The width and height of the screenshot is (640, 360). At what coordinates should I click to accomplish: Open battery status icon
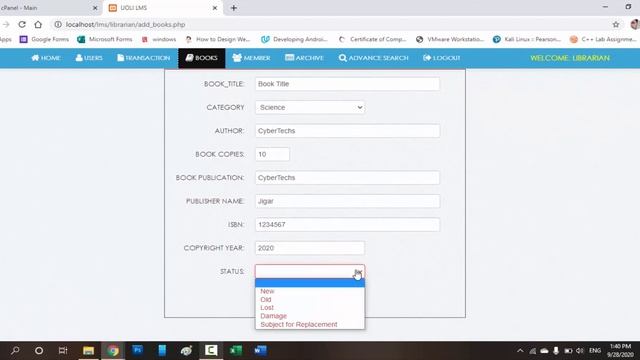coord(568,350)
